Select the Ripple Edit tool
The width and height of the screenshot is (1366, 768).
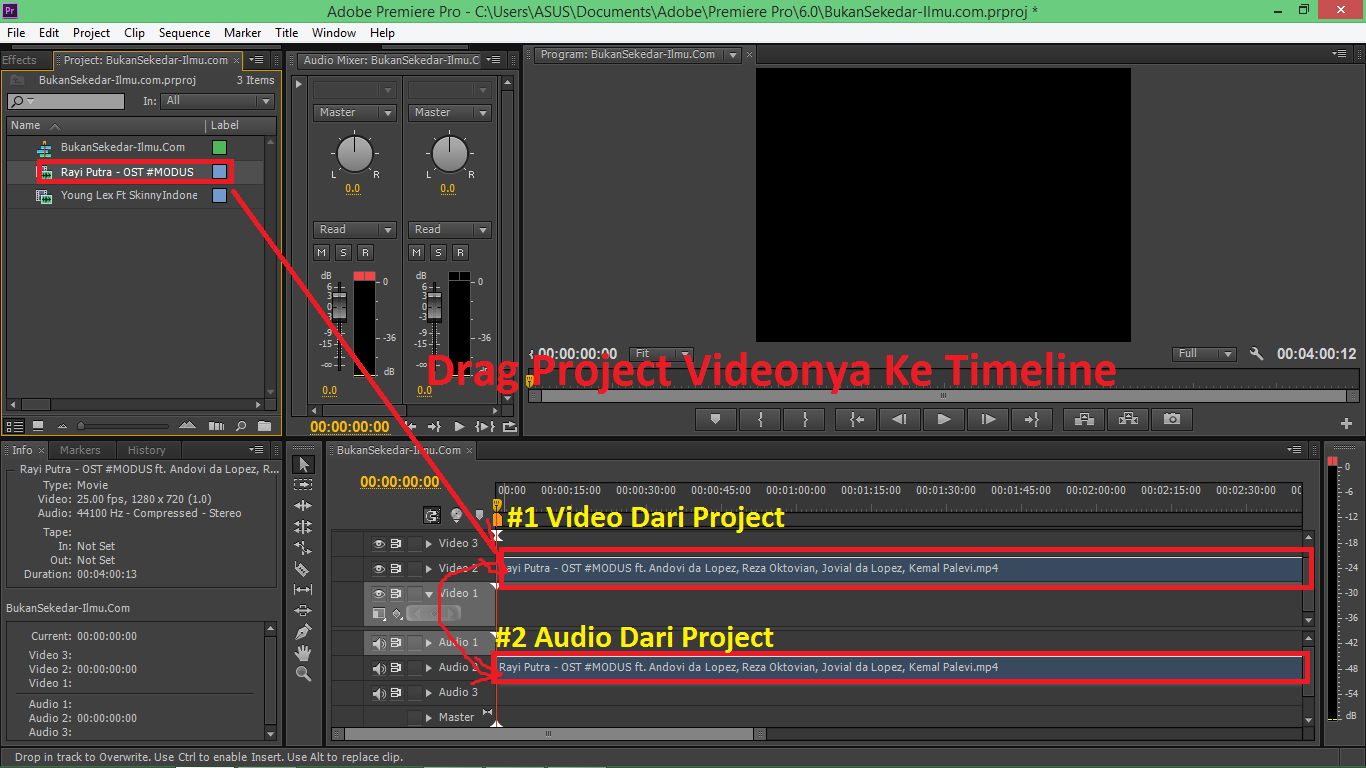[x=303, y=506]
